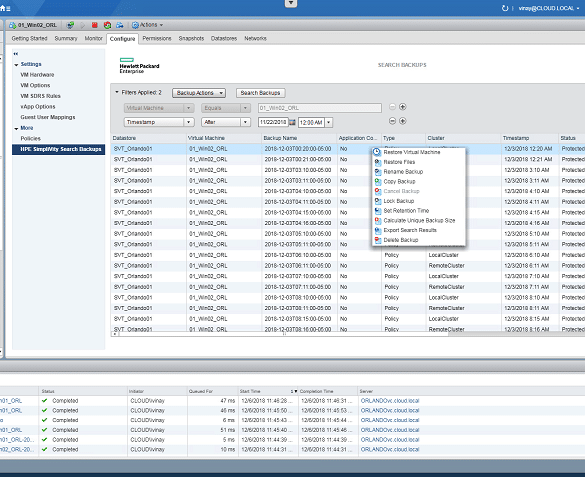Open the After operator dropdown

[245, 122]
